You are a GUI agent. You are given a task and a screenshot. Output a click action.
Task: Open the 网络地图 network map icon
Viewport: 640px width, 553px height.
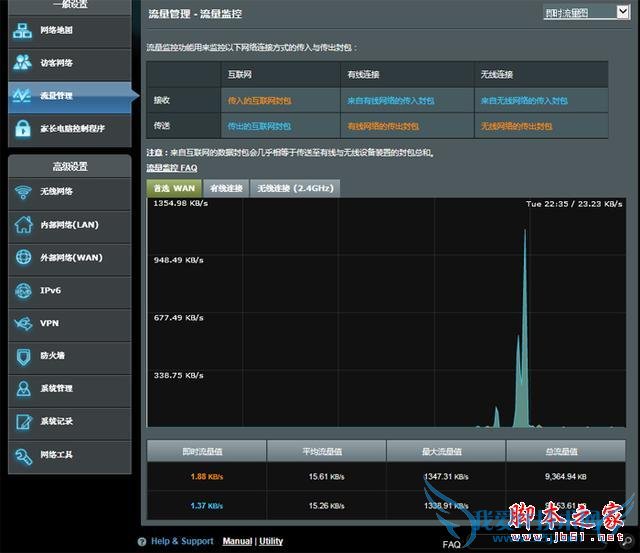pos(23,31)
